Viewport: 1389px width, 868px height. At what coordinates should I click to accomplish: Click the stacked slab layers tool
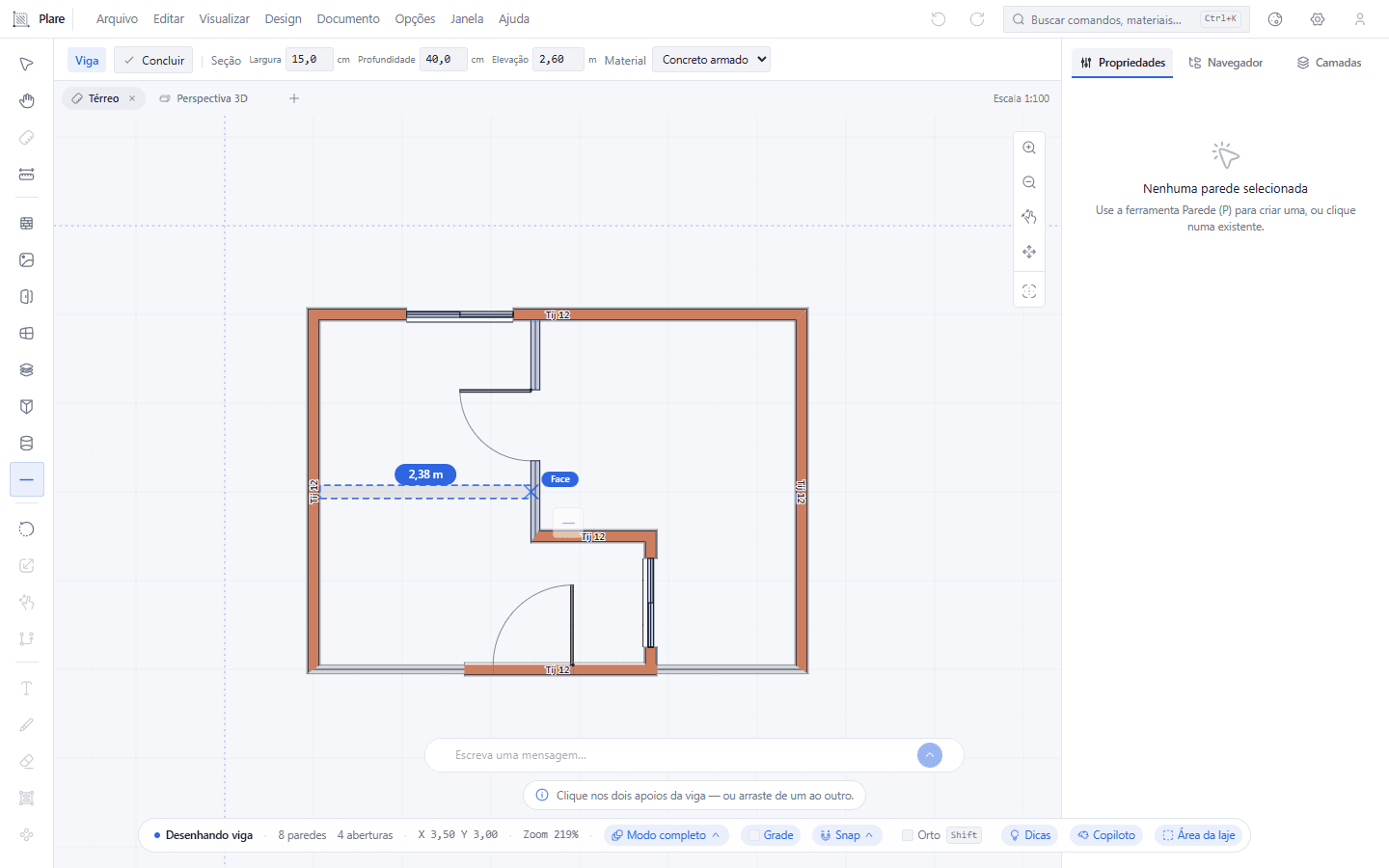pos(27,370)
